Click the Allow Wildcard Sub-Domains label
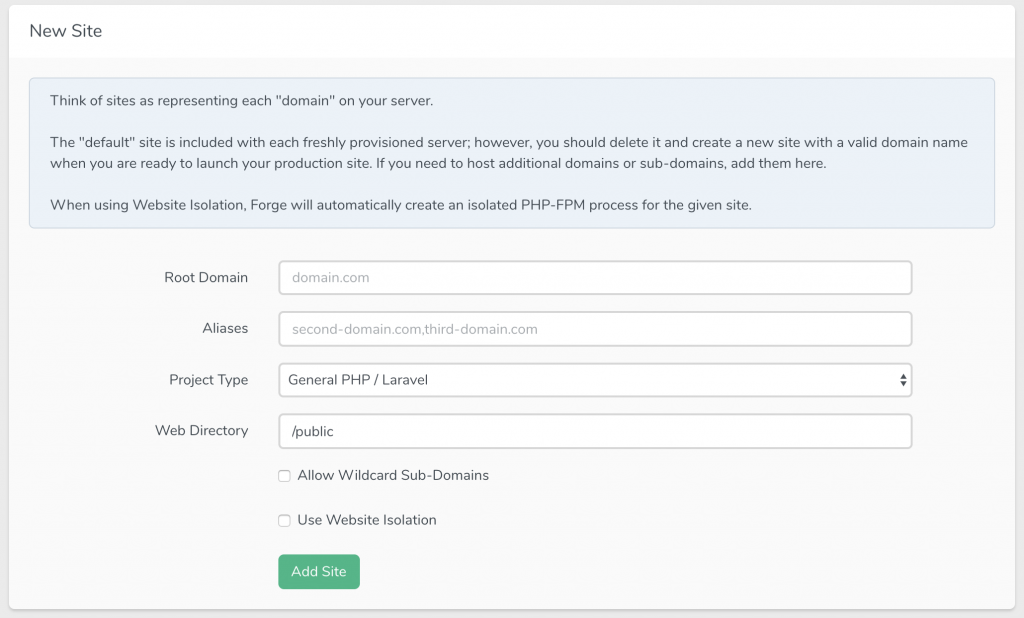 click(393, 476)
